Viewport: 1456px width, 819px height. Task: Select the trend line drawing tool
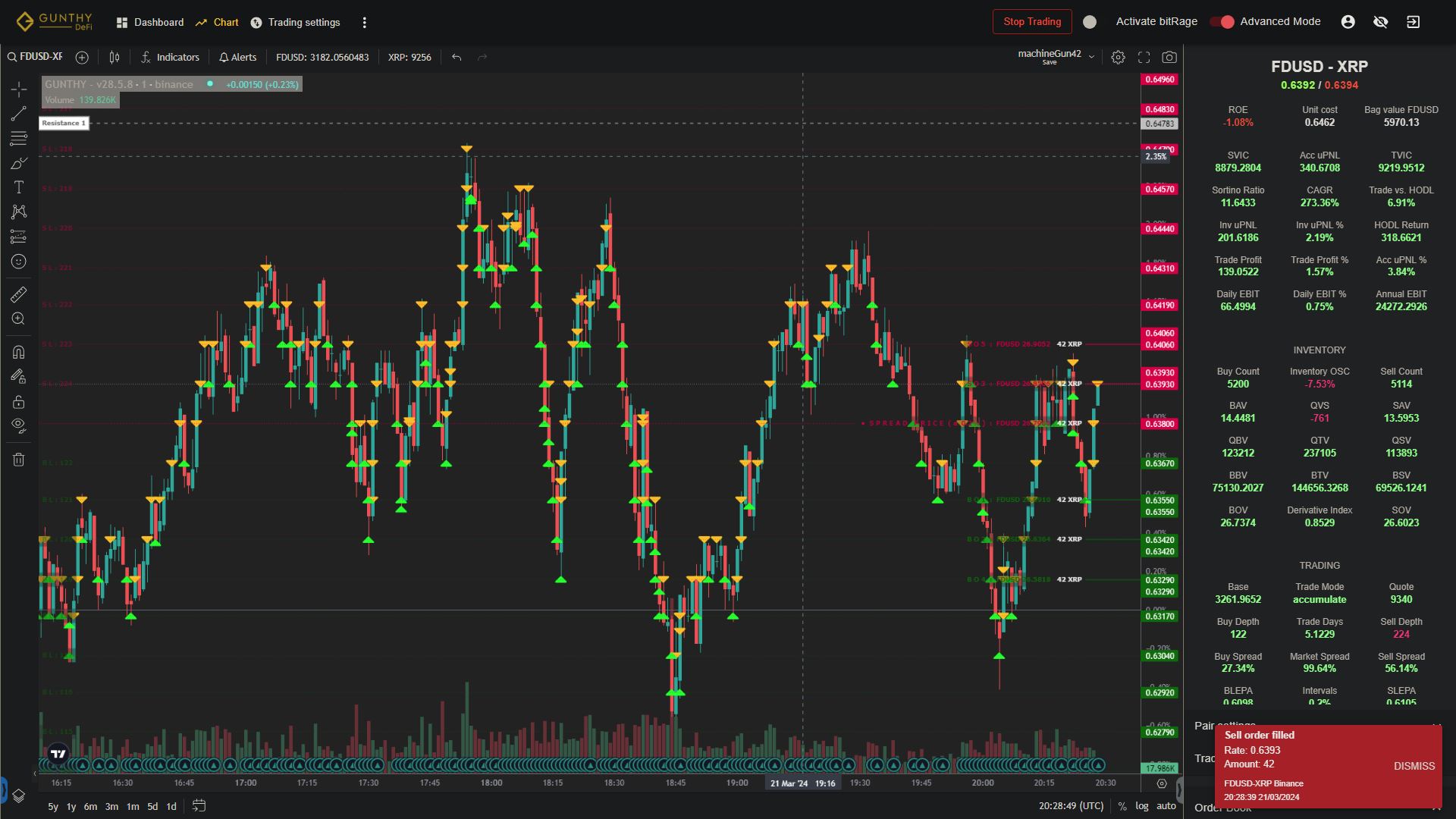click(x=19, y=114)
